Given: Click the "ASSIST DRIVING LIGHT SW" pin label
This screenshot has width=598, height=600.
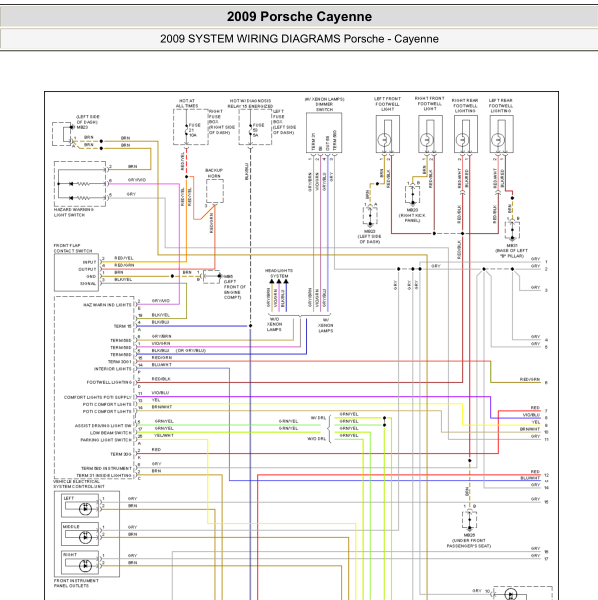Looking at the screenshot, I should point(103,426).
